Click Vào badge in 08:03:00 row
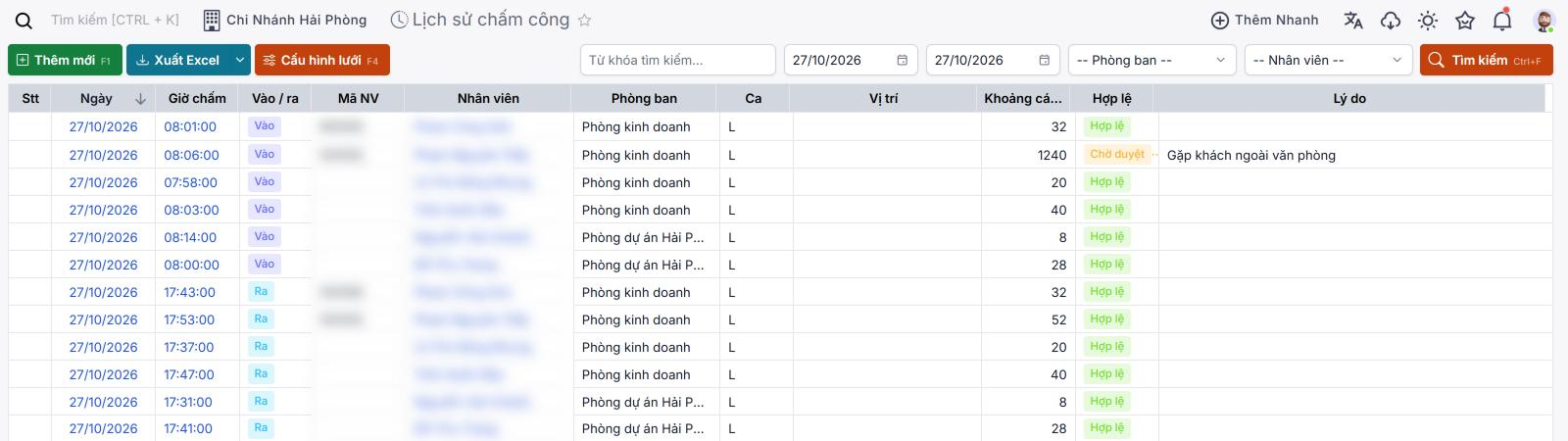Screen dimensions: 1568x441 264,209
